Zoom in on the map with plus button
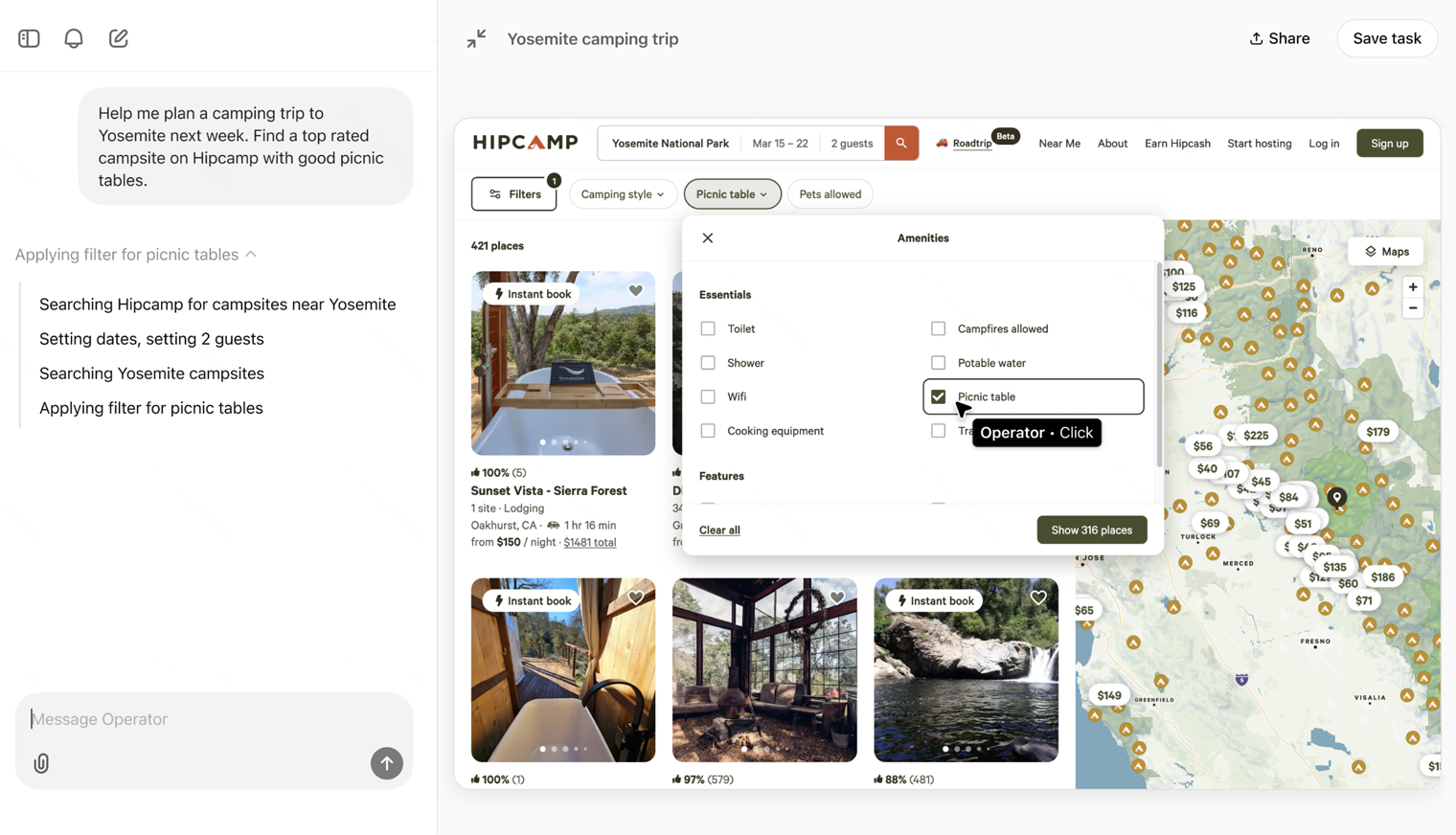 (1413, 287)
